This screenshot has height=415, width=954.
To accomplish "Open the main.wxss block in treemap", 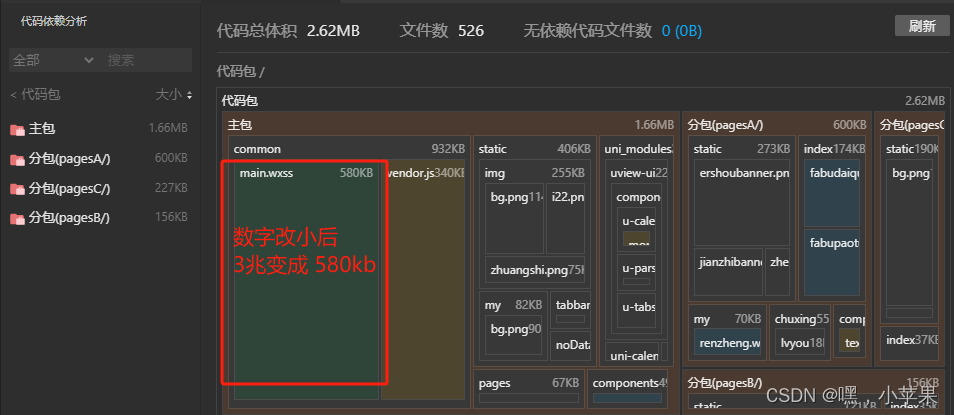I will pos(307,280).
